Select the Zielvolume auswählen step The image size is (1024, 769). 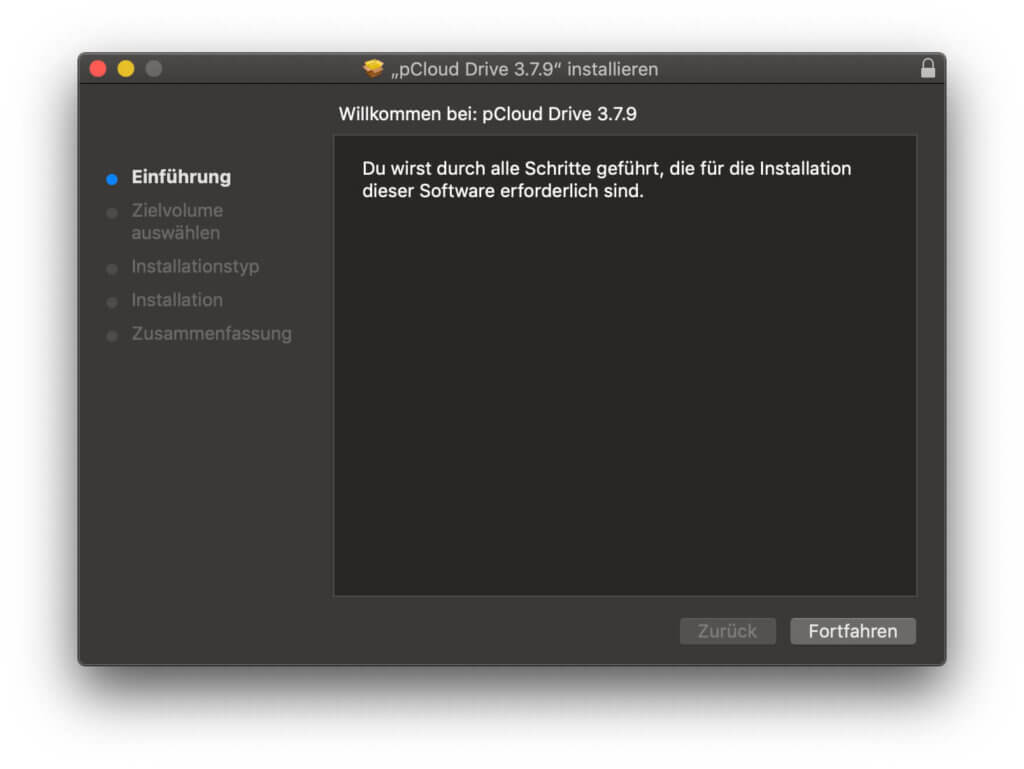click(177, 221)
